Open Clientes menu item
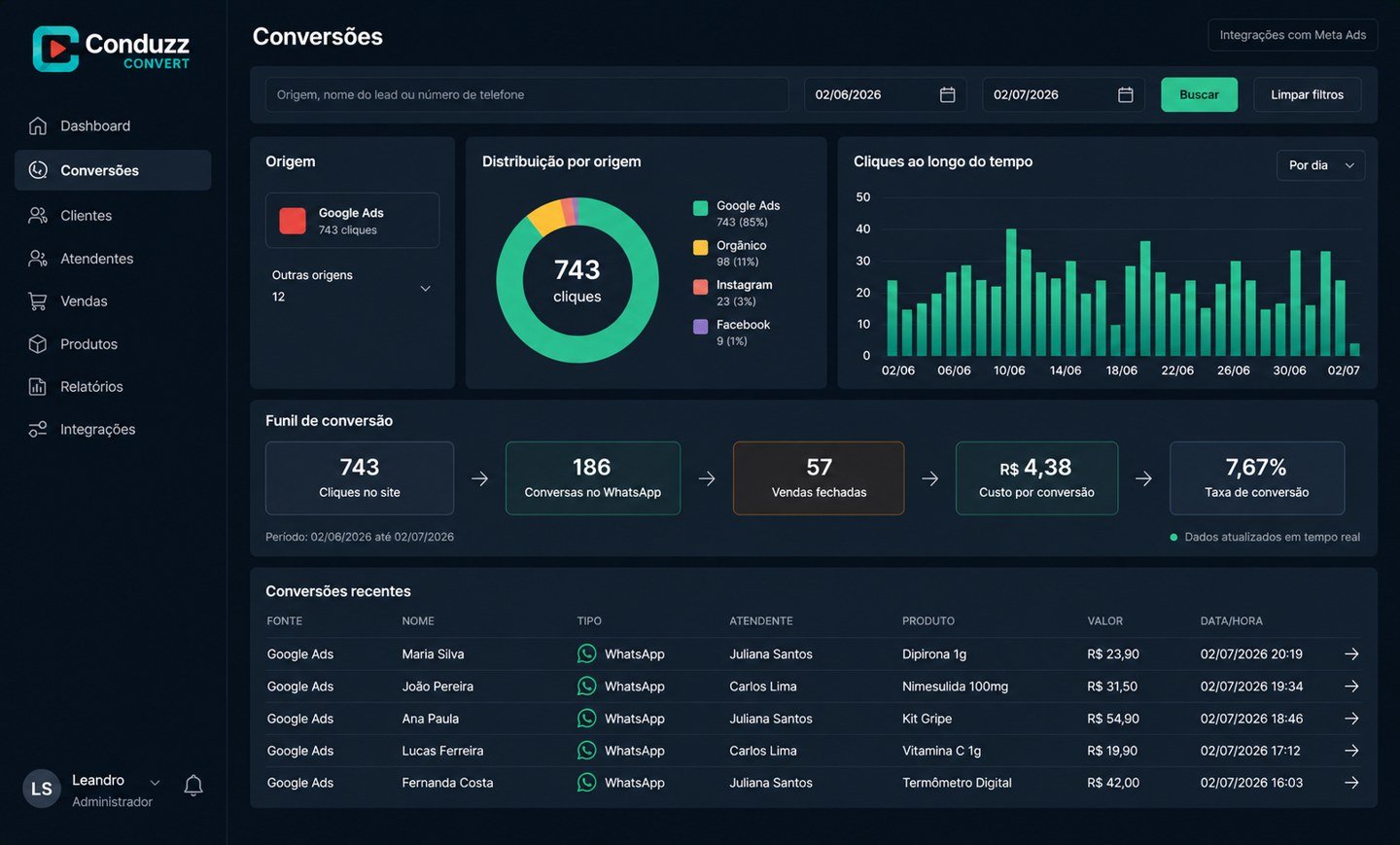Image resolution: width=1400 pixels, height=845 pixels. pyautogui.click(x=113, y=215)
